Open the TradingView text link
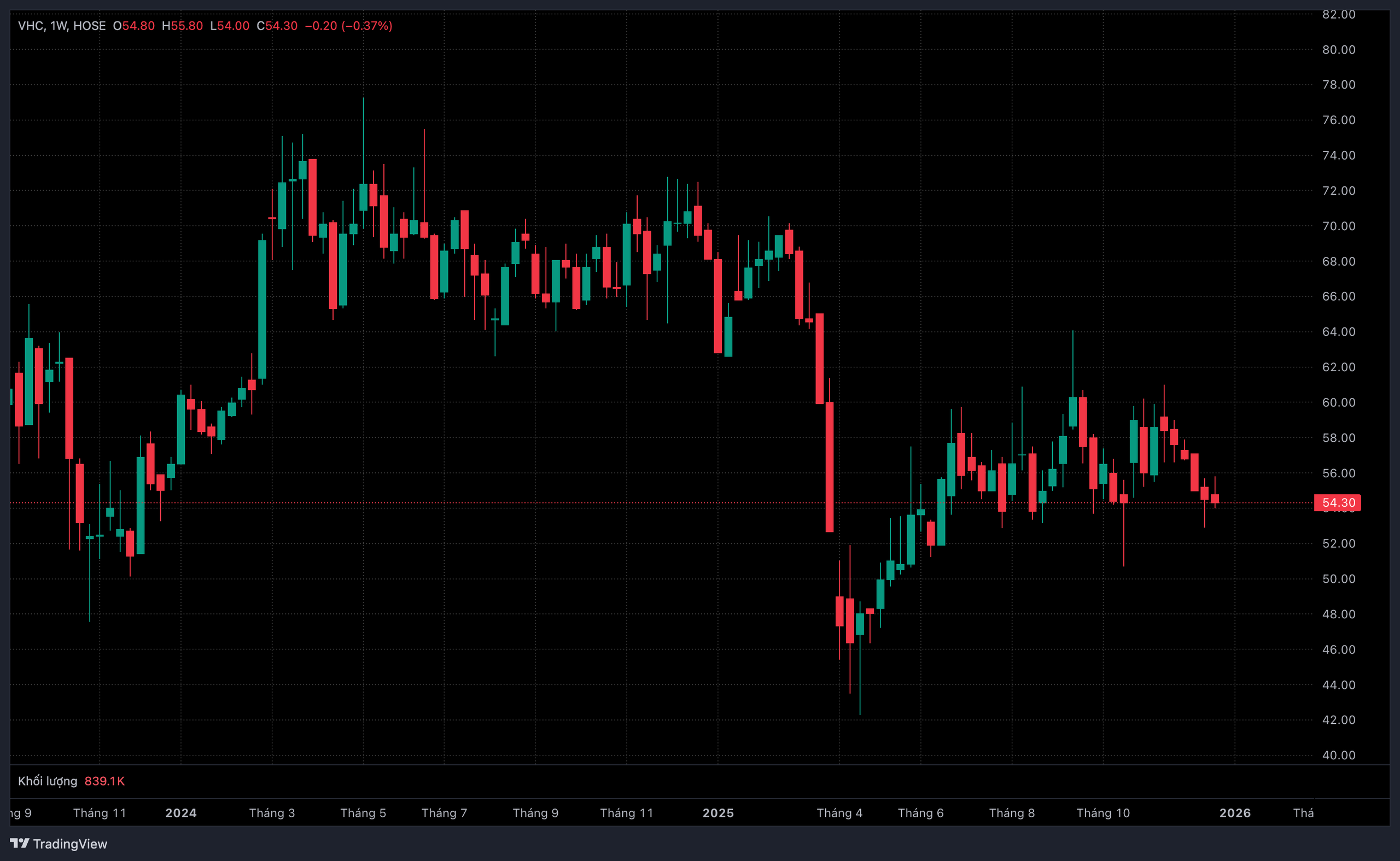 69,844
